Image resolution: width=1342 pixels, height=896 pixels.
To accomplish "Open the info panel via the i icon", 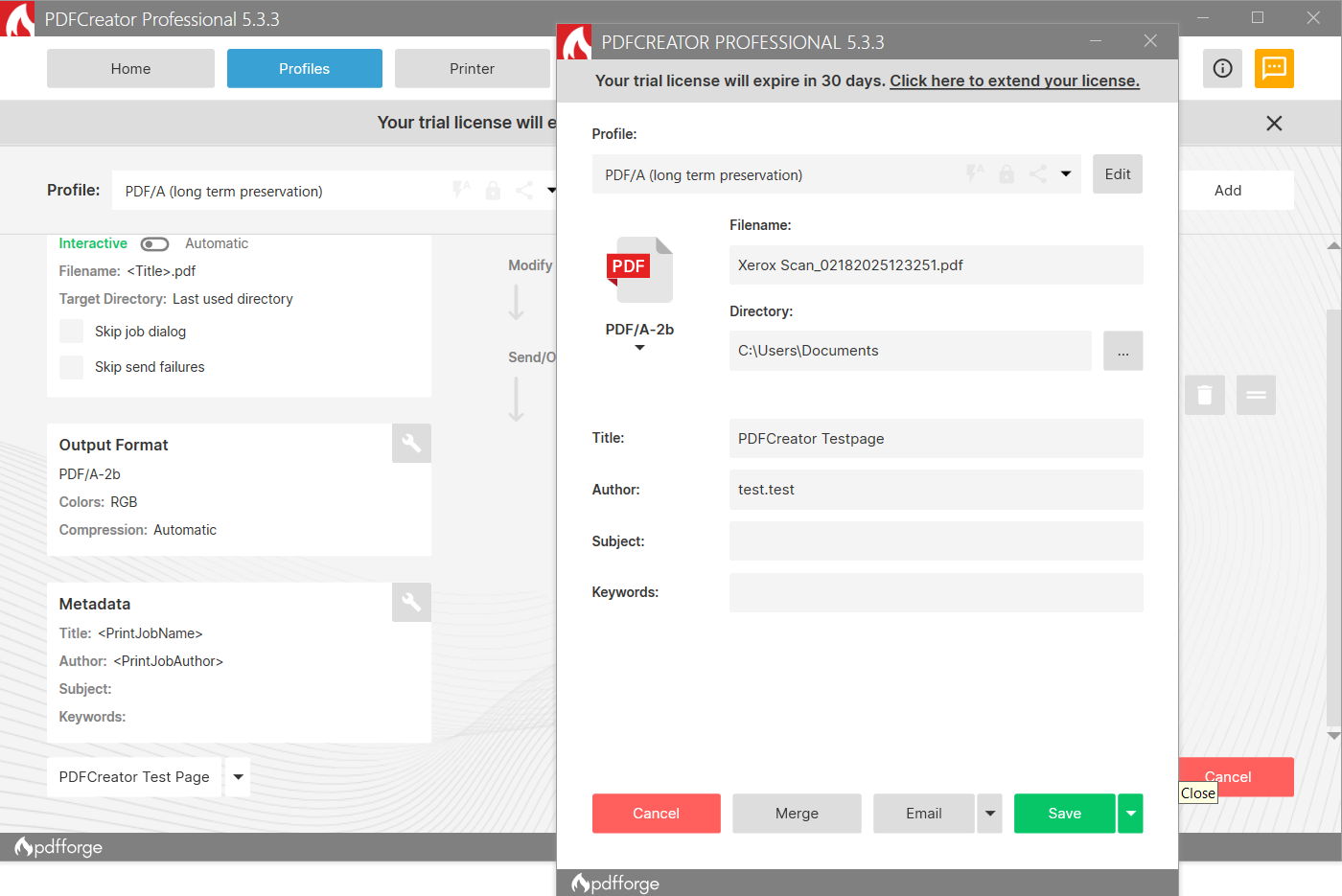I will 1222,68.
